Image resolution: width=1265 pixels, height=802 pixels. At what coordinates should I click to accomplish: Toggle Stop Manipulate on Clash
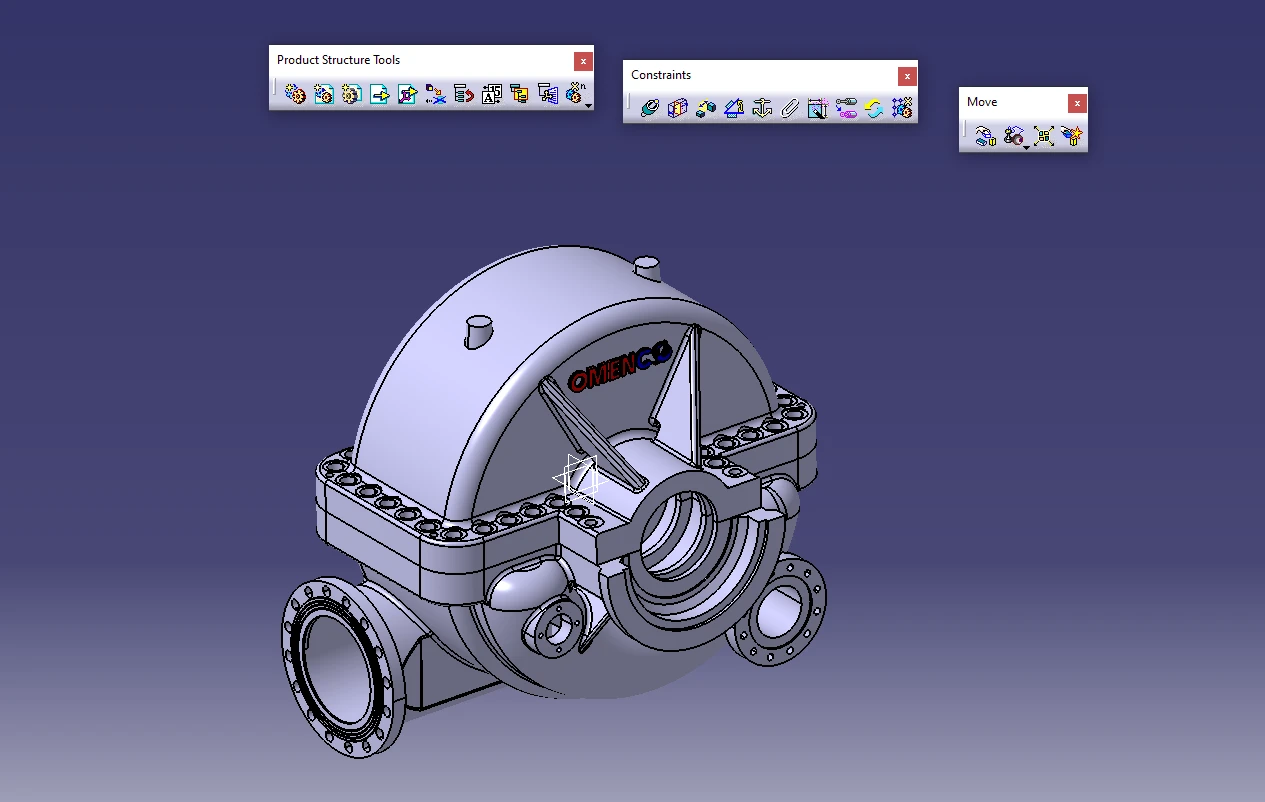(x=1072, y=136)
